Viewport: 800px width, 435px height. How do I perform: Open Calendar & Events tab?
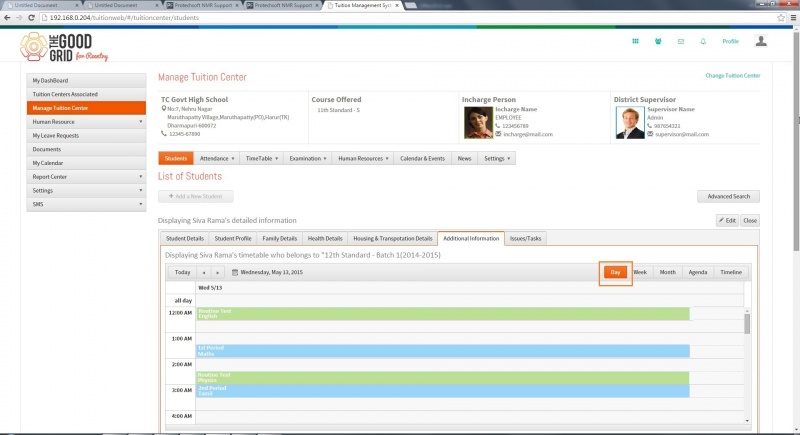click(x=422, y=159)
